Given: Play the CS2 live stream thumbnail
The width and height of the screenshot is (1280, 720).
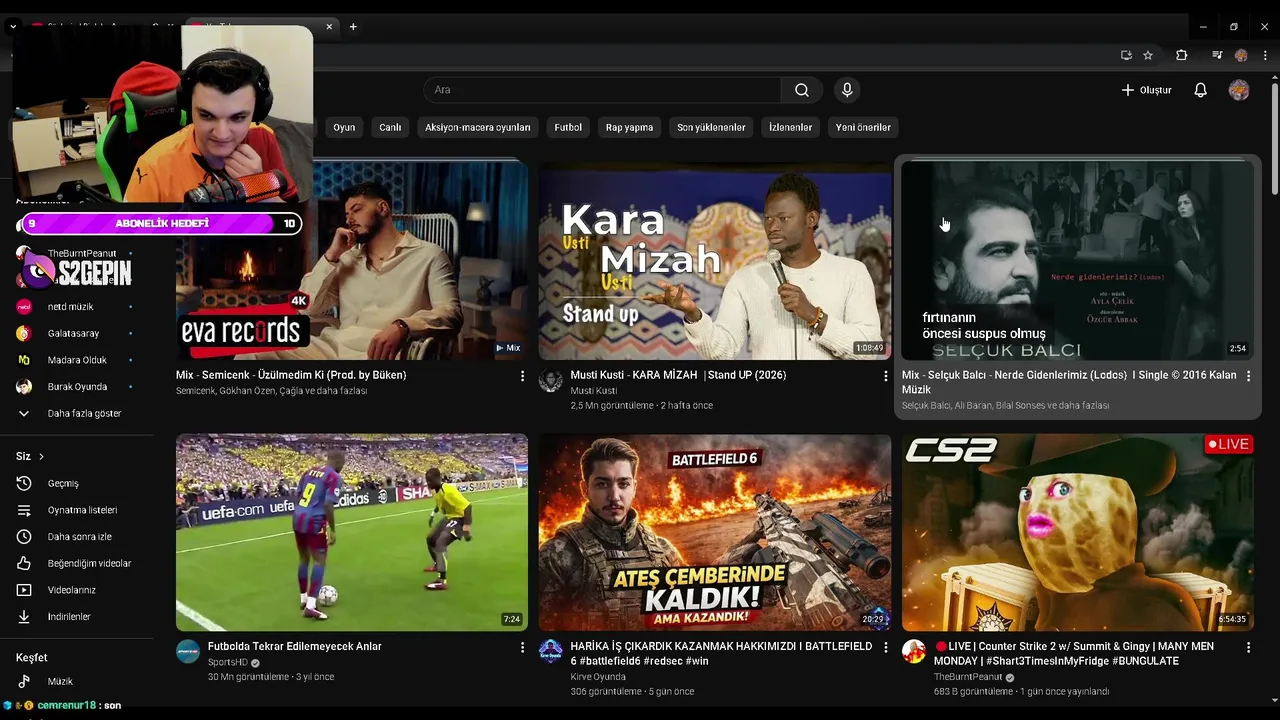Looking at the screenshot, I should click(x=1078, y=532).
